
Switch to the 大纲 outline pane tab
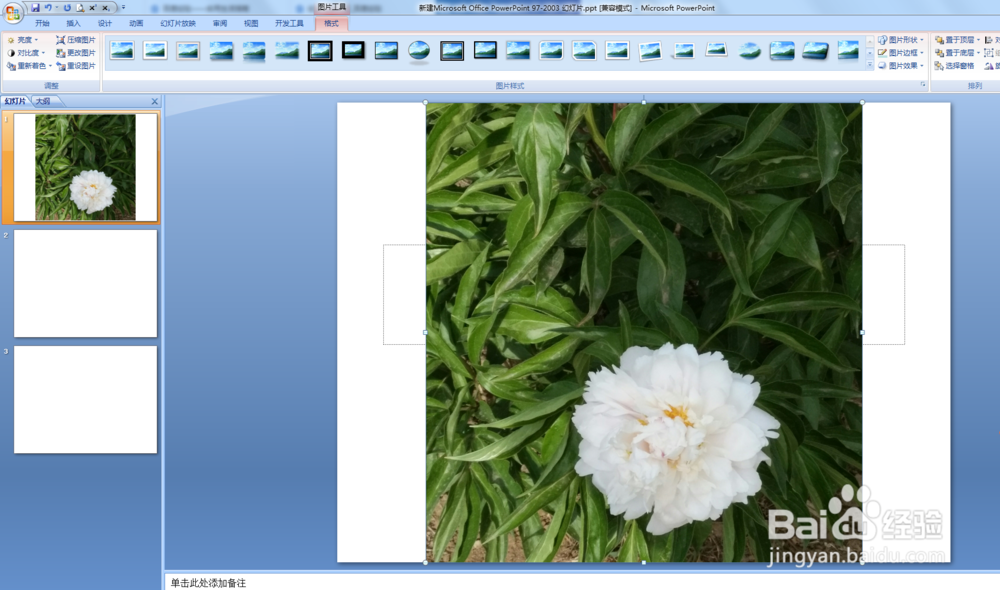[x=43, y=101]
